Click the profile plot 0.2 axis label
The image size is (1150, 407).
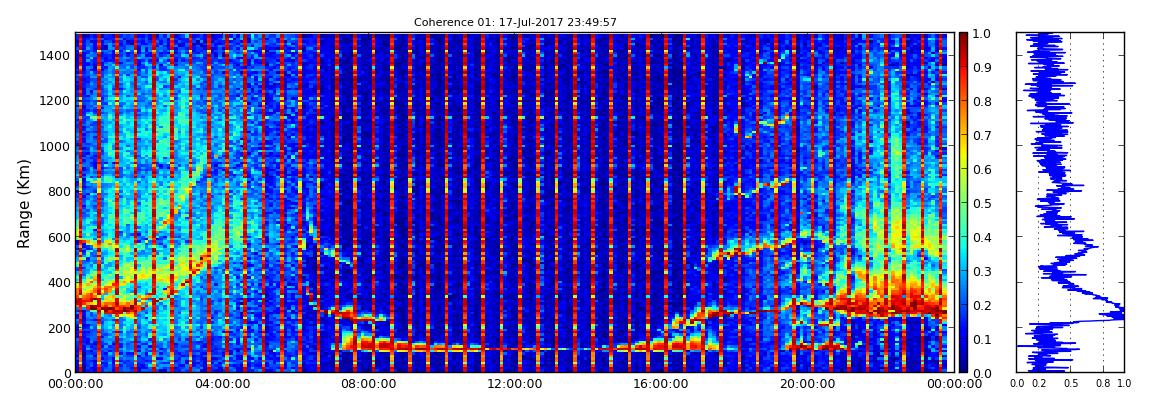pos(1039,384)
